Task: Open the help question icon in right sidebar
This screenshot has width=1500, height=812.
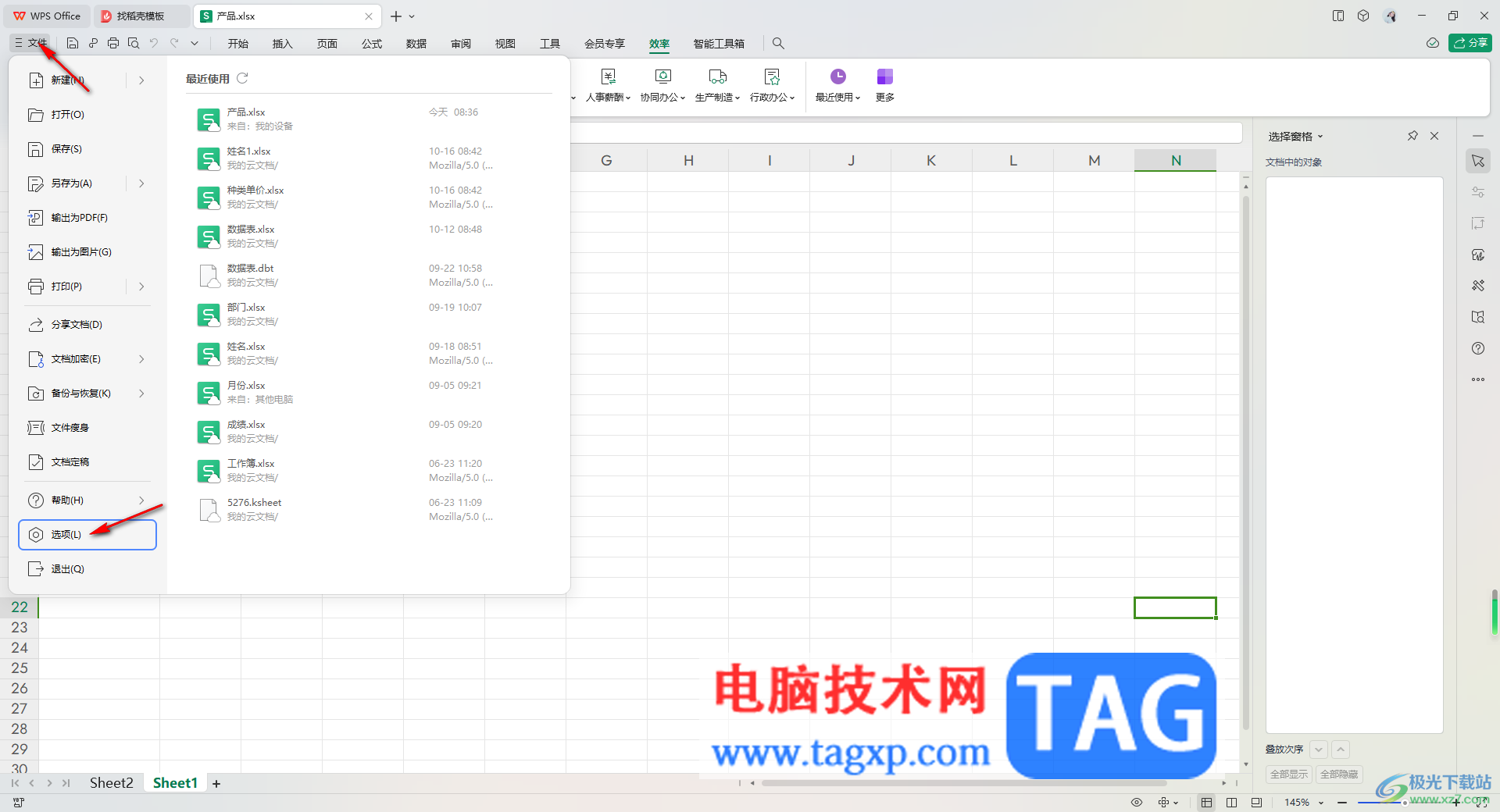Action: (1478, 348)
